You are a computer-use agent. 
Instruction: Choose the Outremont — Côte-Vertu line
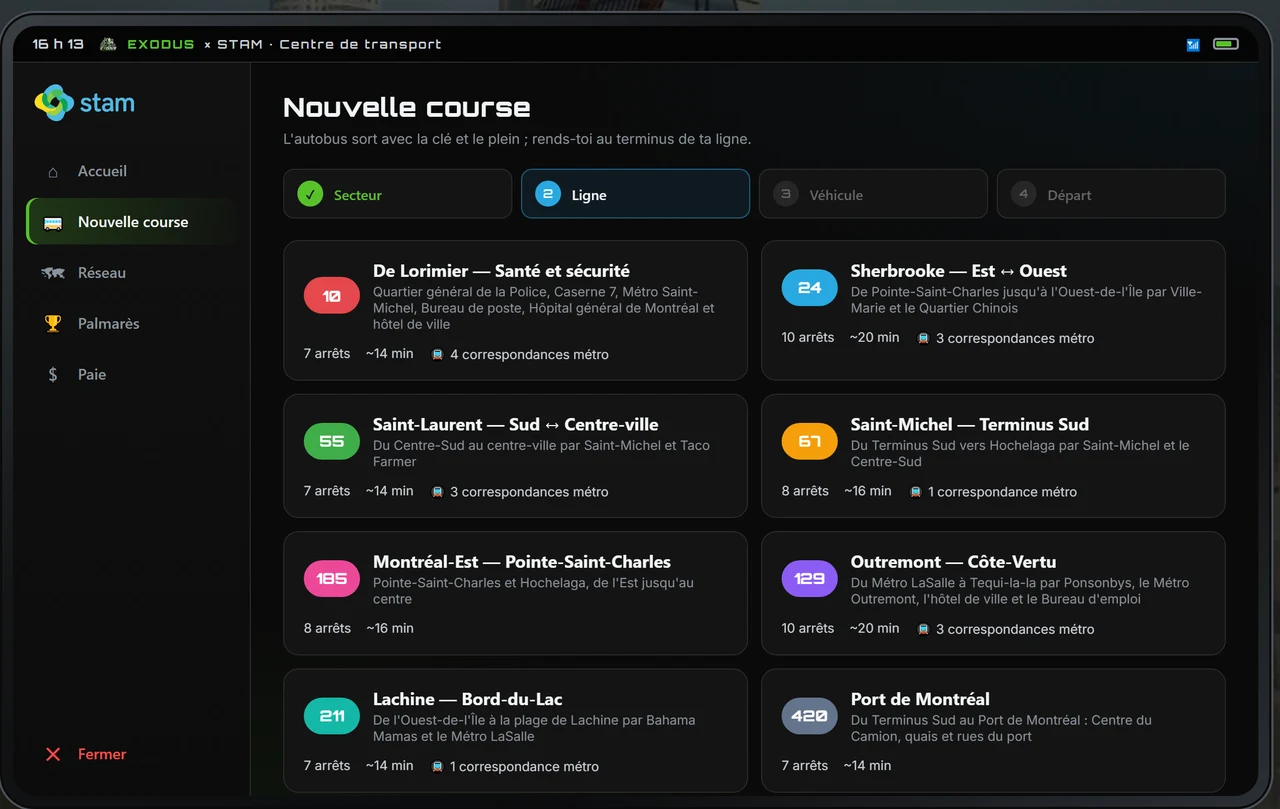click(993, 593)
